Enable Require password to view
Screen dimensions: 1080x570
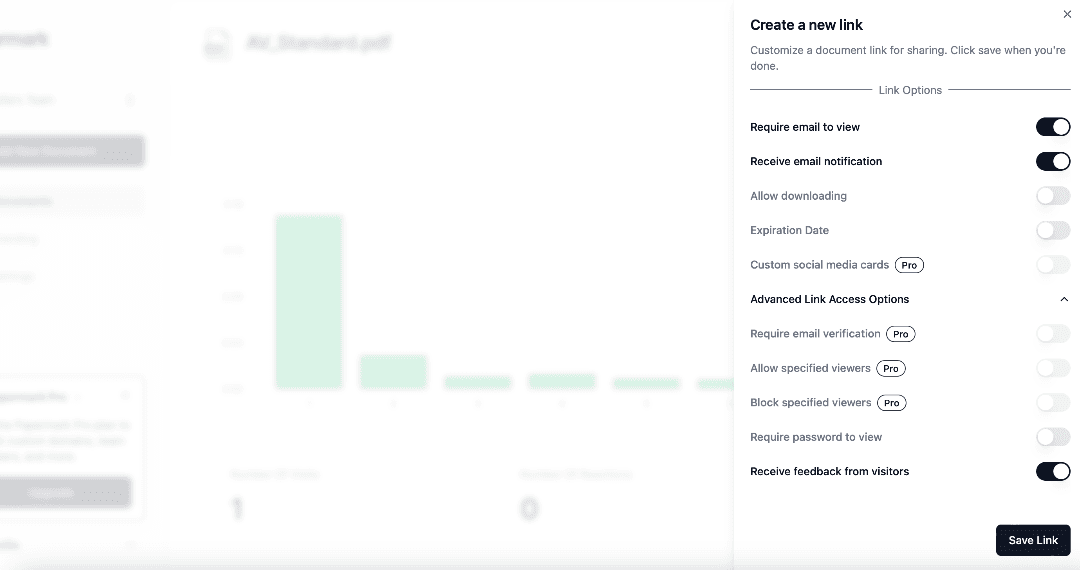click(1053, 437)
